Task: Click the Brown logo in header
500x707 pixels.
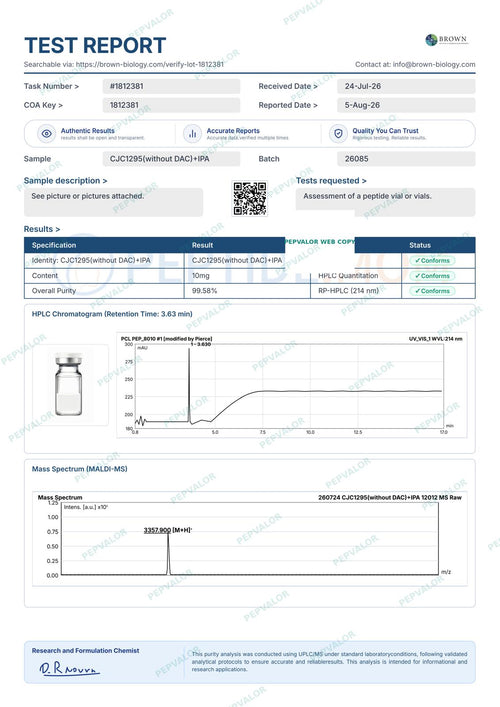Action: click(x=446, y=40)
